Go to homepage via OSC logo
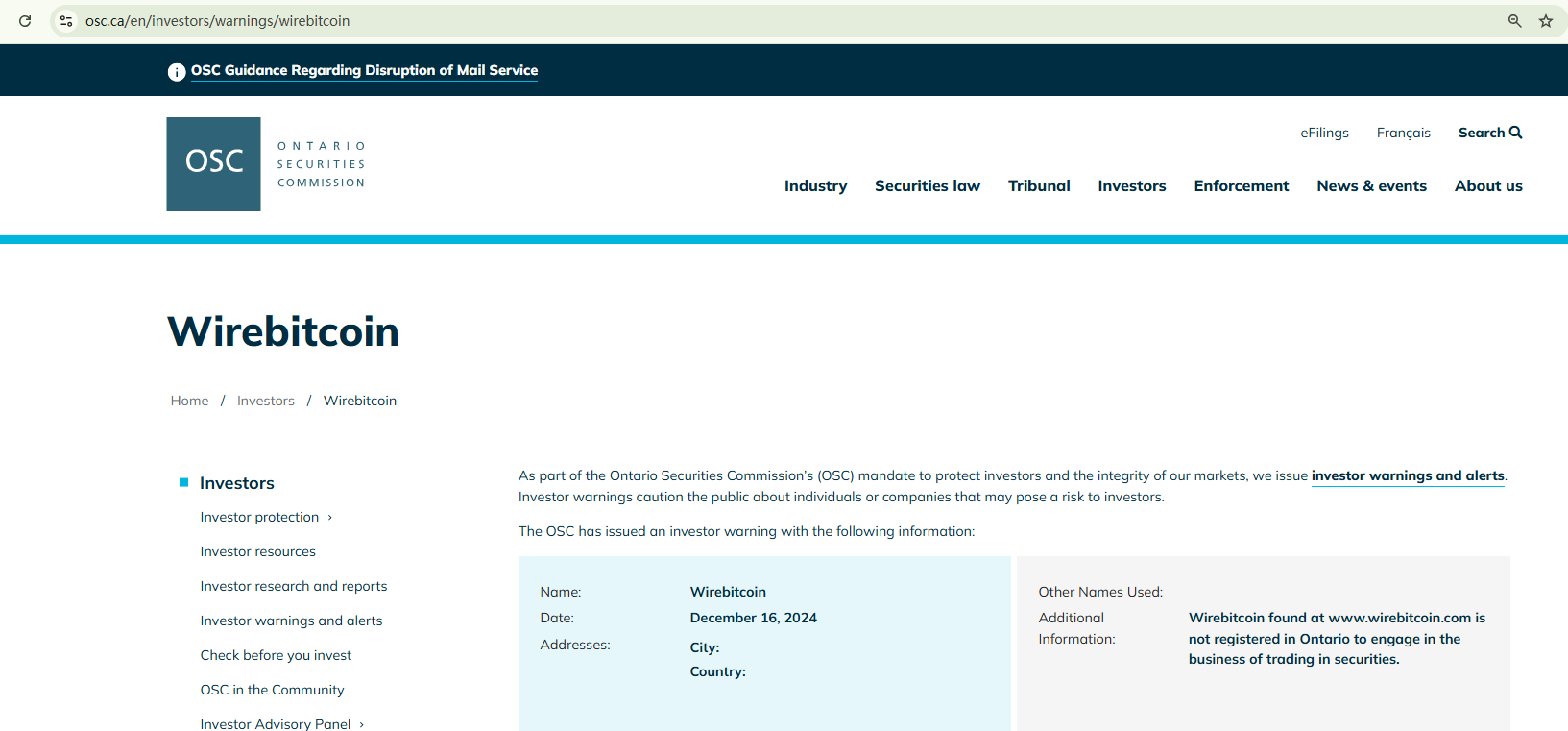This screenshot has height=731, width=1568. [x=213, y=164]
